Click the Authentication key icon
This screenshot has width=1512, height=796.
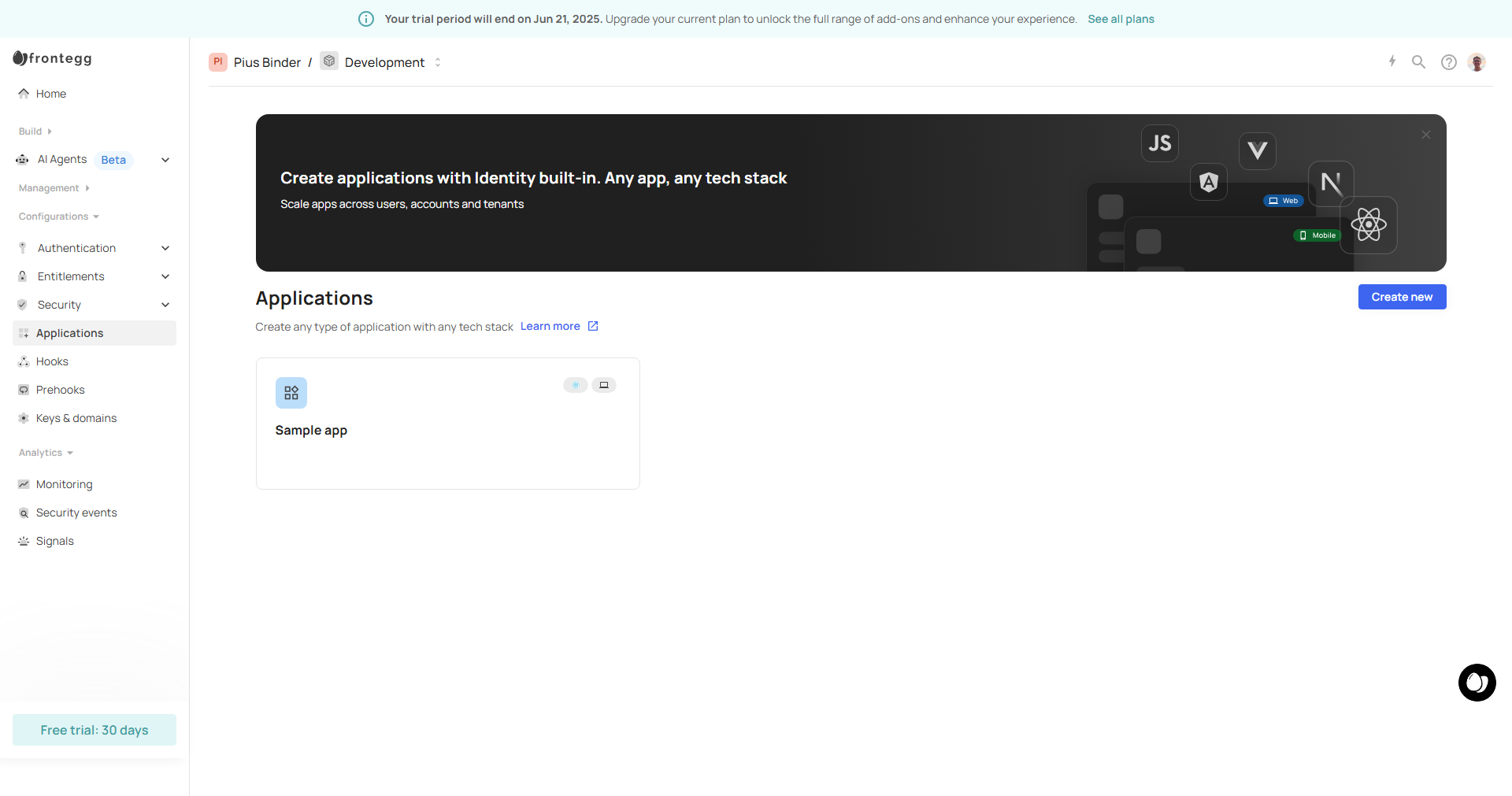coord(23,248)
